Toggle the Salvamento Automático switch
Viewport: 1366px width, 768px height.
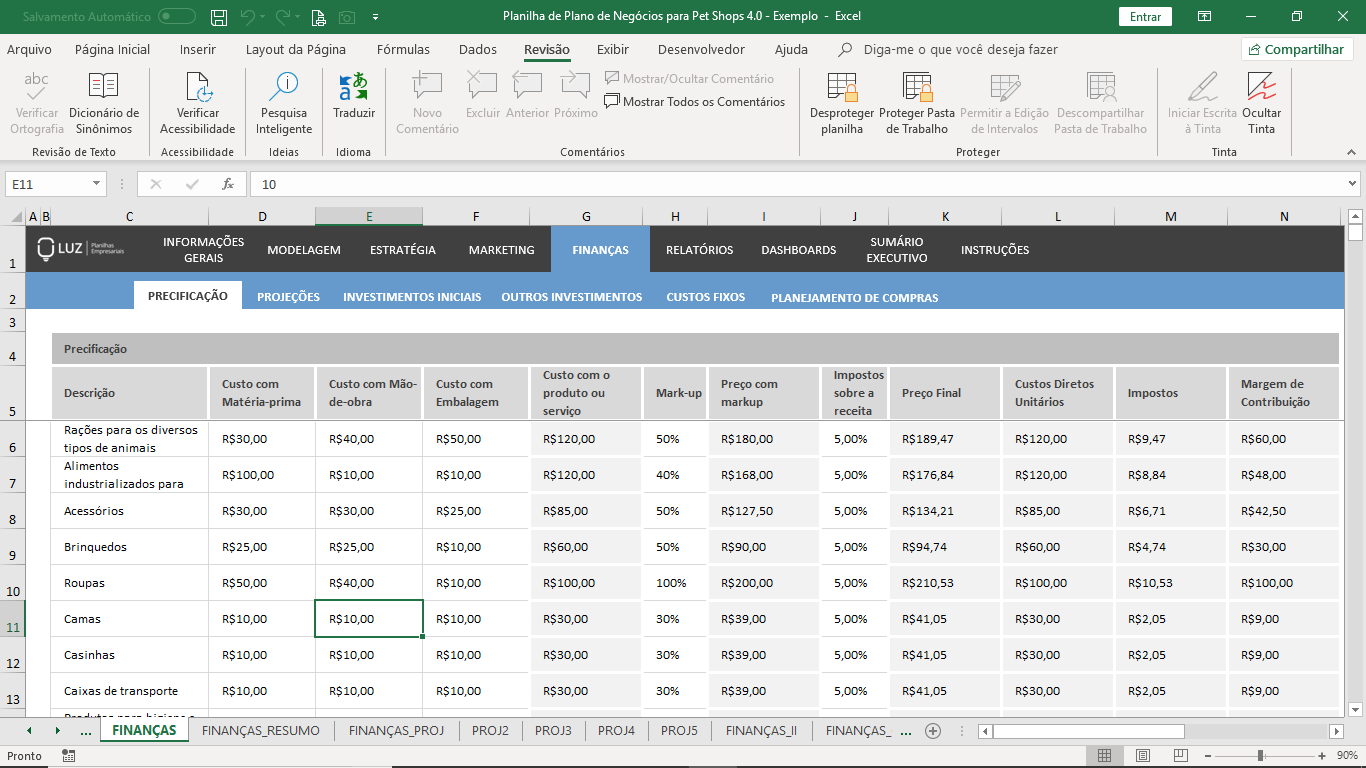click(x=177, y=17)
